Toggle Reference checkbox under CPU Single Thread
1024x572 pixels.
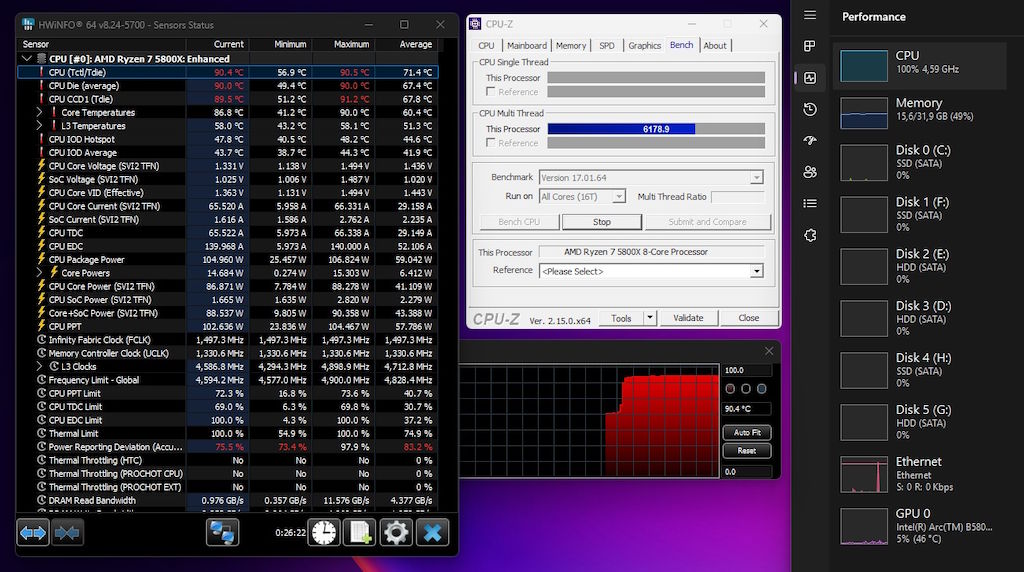(490, 92)
